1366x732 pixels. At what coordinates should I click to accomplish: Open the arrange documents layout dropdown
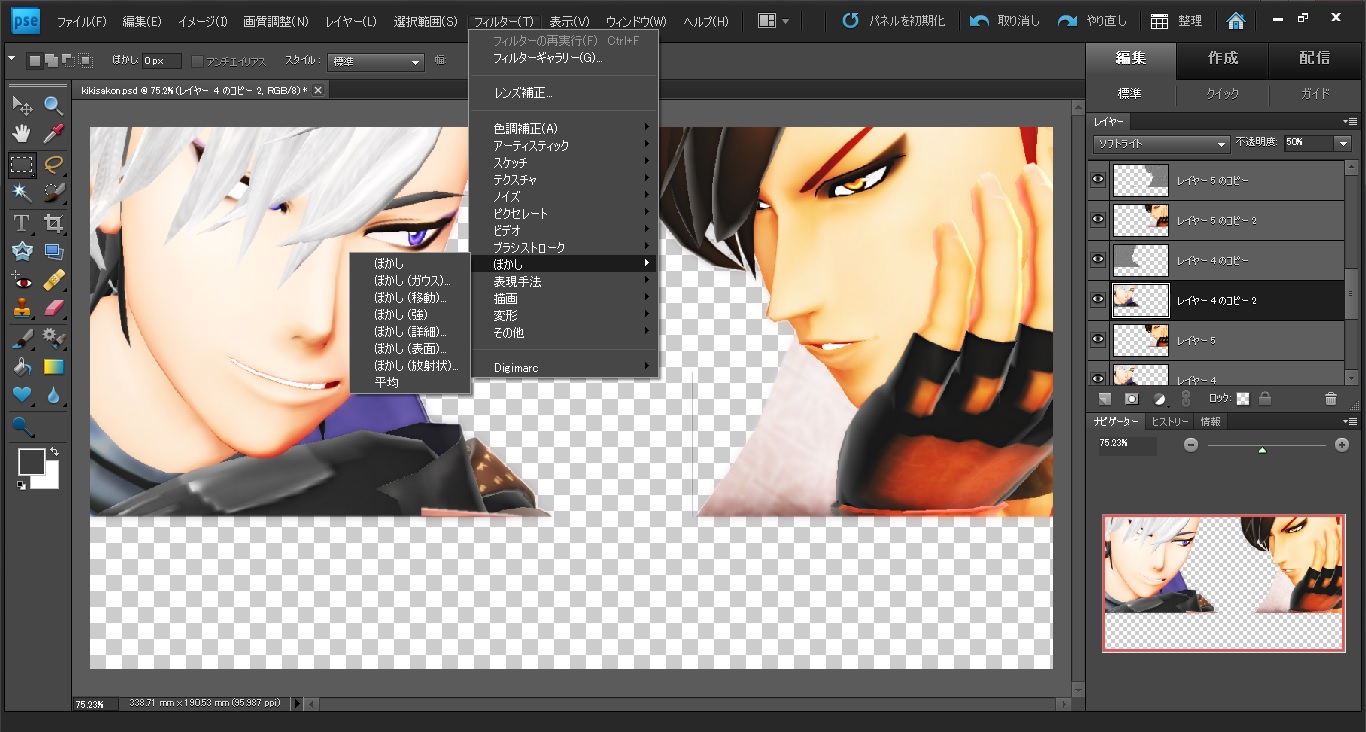773,21
